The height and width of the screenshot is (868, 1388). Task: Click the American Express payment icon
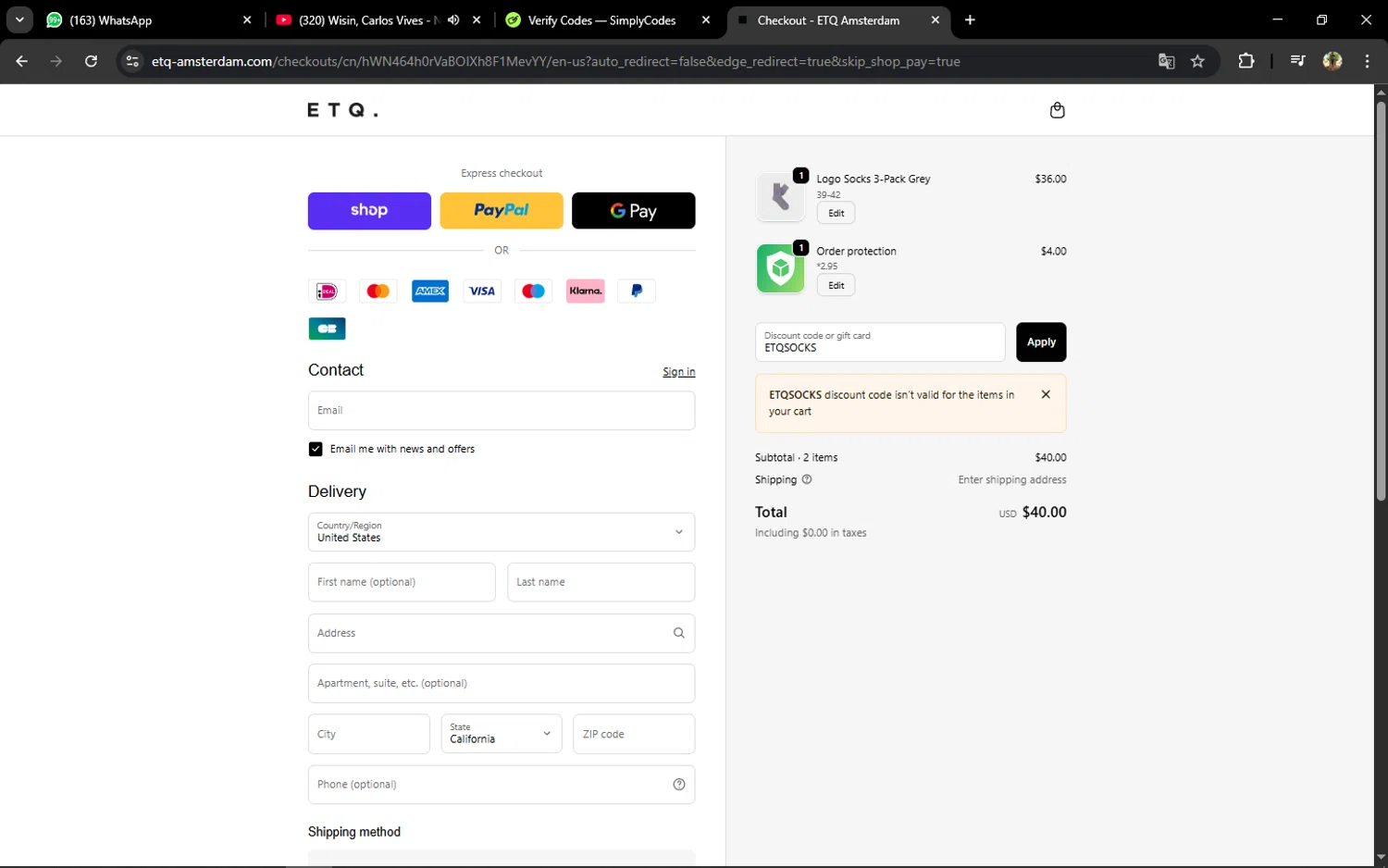[x=430, y=291]
